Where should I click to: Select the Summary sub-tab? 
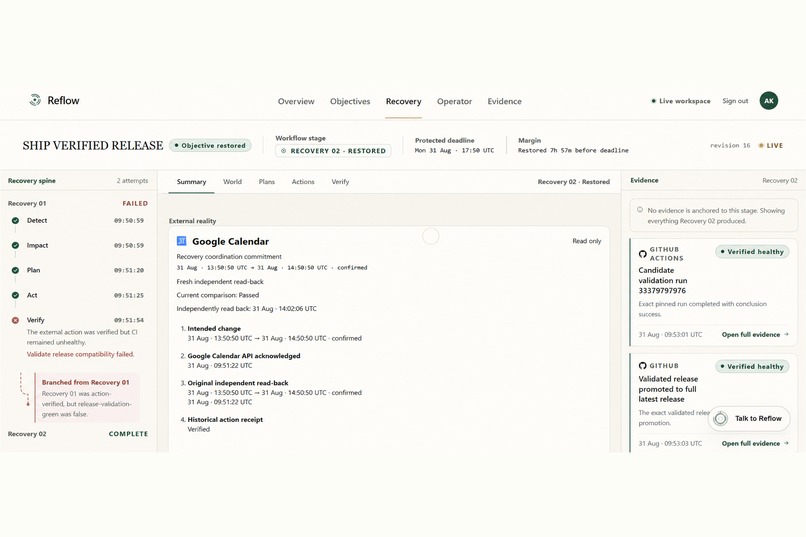[191, 182]
